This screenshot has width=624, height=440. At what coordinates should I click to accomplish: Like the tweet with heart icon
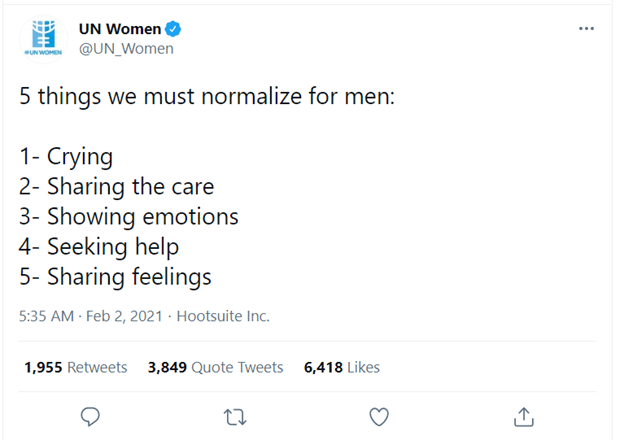(378, 415)
